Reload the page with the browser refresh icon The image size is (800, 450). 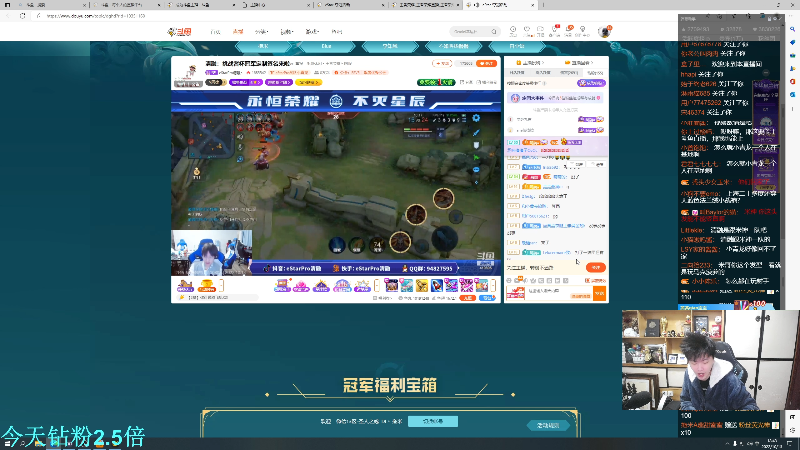pyautogui.click(x=22, y=16)
